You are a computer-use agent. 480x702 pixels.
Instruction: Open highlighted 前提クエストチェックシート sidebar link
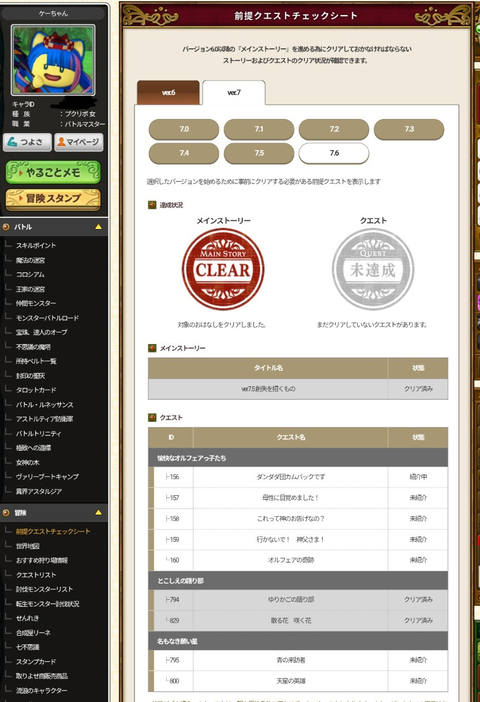[53, 531]
